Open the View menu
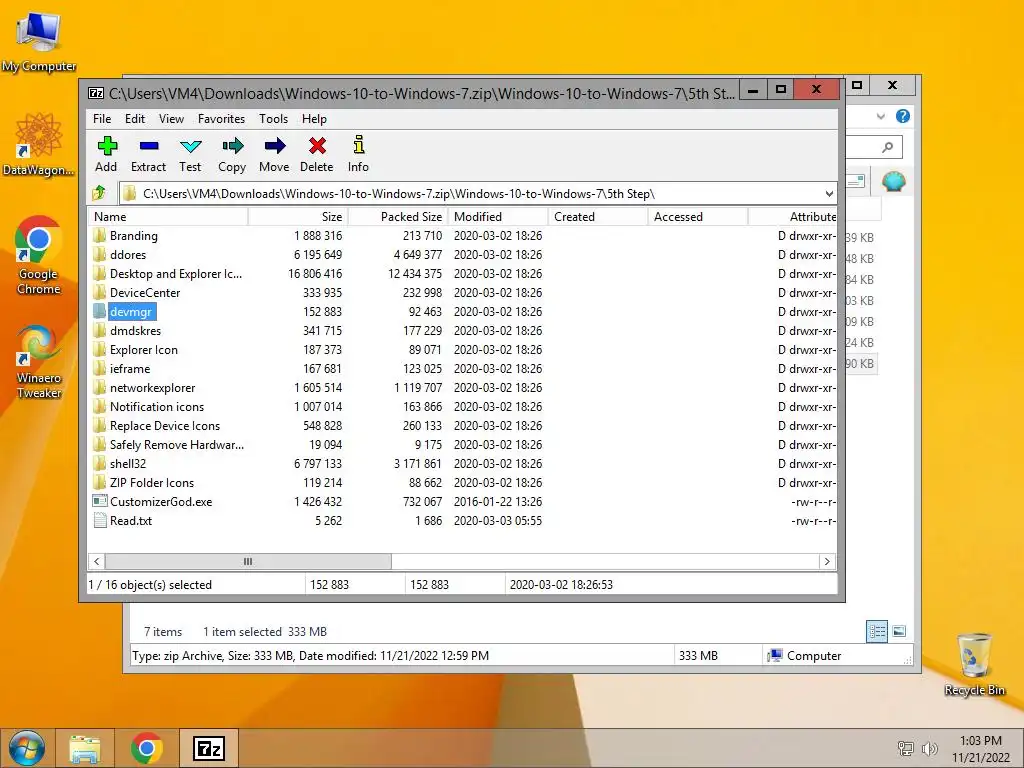 pyautogui.click(x=171, y=119)
